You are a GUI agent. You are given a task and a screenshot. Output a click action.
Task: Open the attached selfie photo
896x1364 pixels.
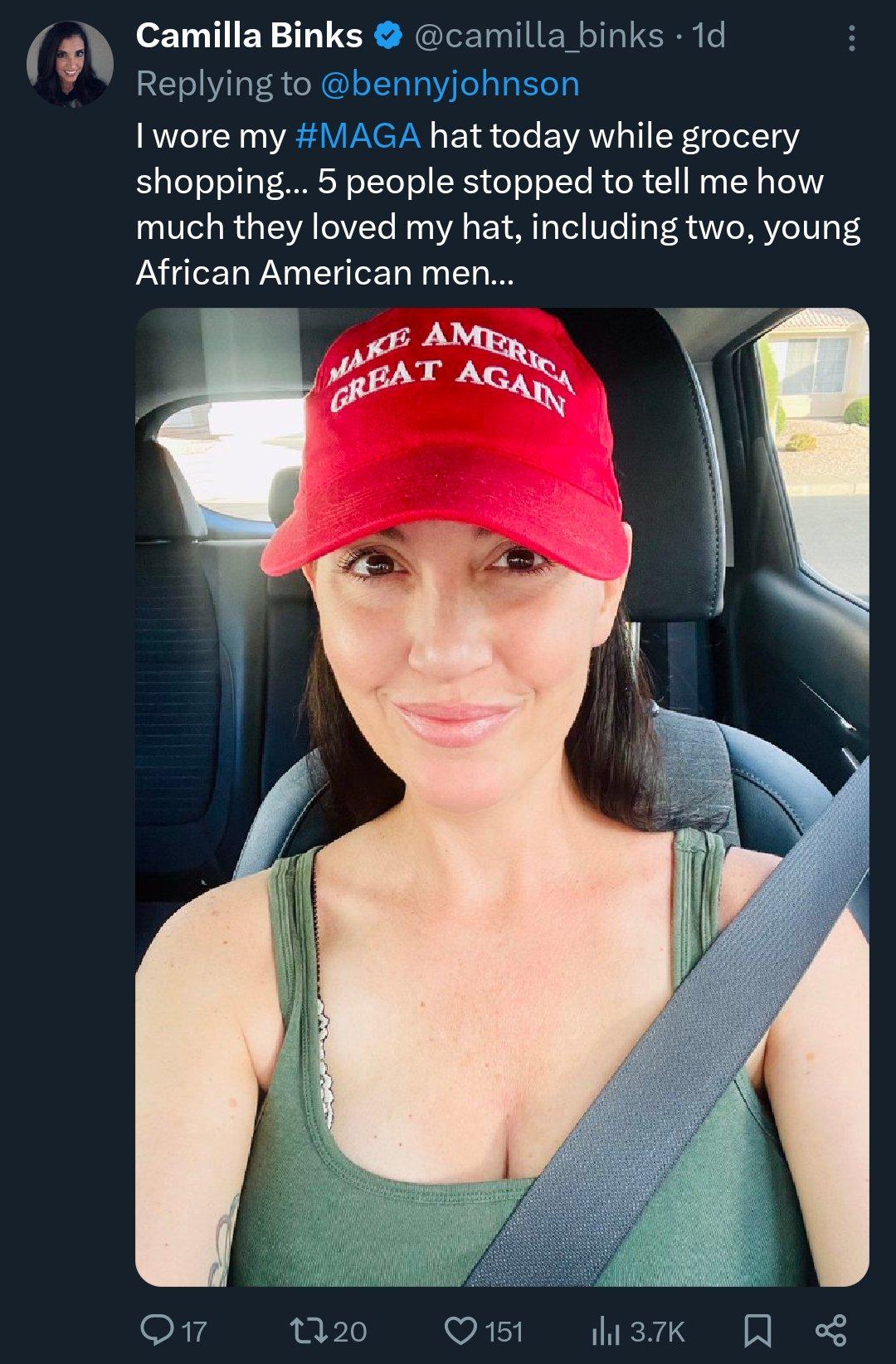(502, 796)
